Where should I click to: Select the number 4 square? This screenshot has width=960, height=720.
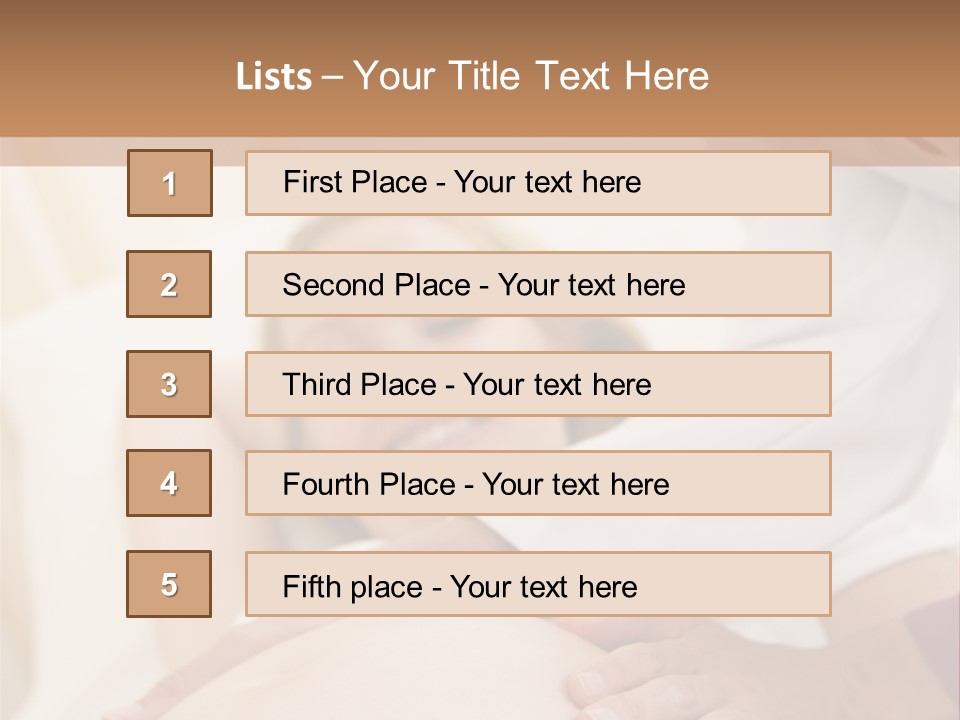click(169, 483)
